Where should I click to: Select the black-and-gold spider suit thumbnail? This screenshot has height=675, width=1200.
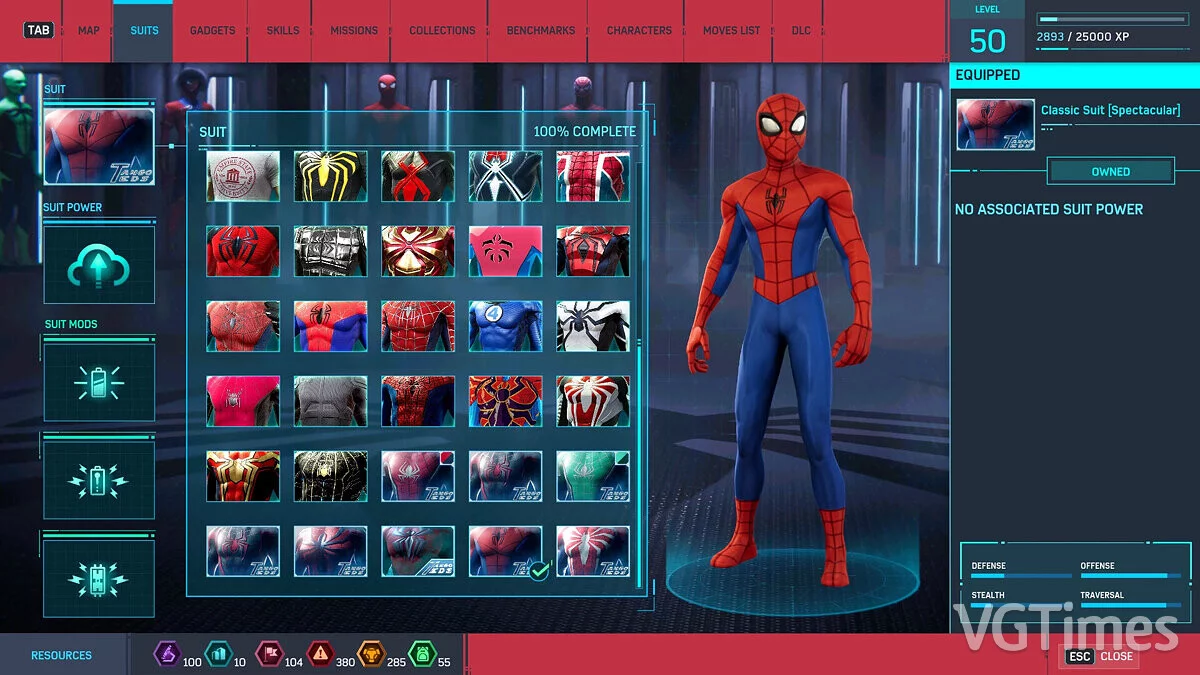pyautogui.click(x=330, y=174)
